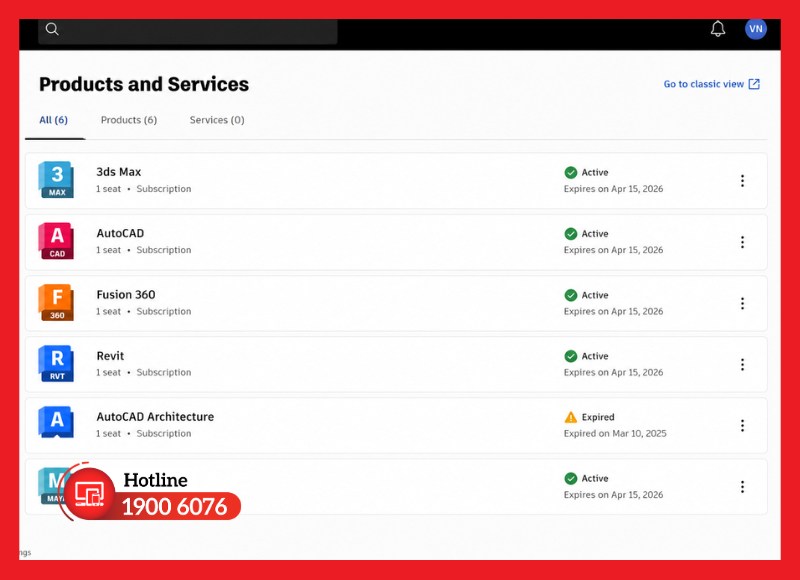
Task: Switch to the Products (6) tab
Action: point(129,120)
